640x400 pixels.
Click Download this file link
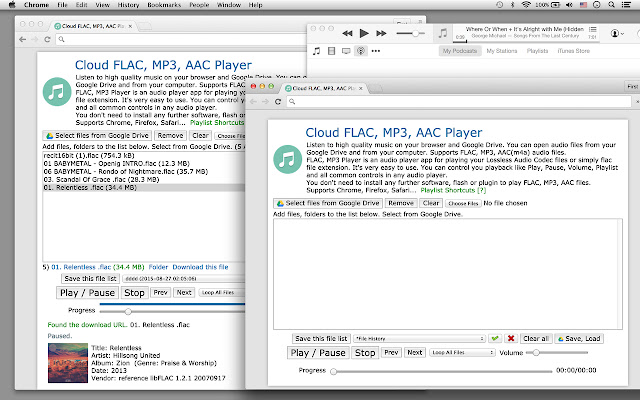[x=200, y=267]
